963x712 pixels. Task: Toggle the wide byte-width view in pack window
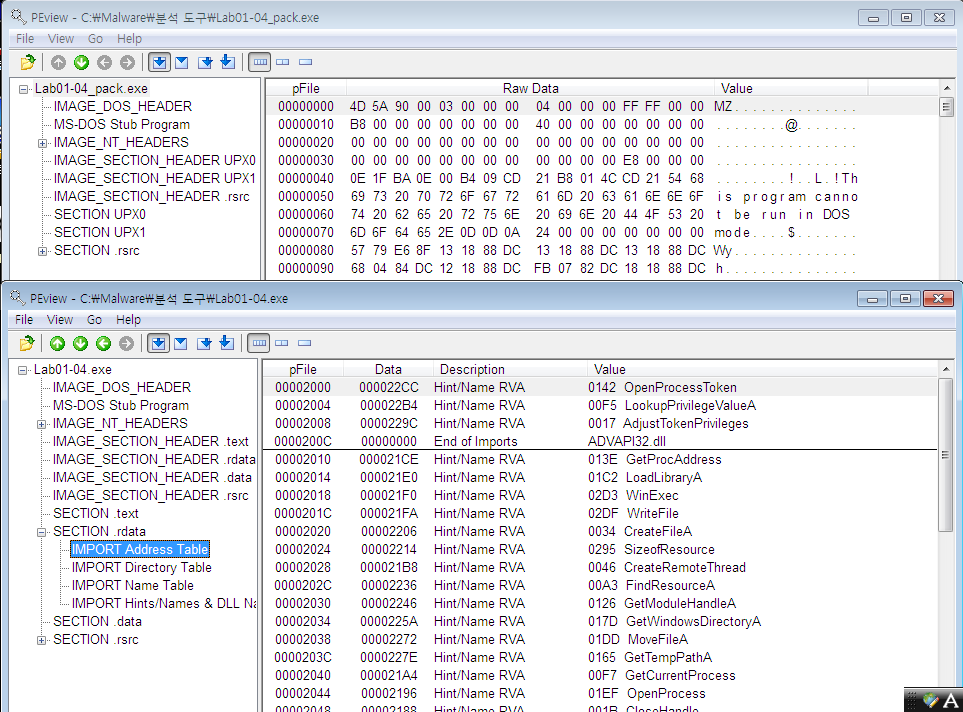[260, 62]
